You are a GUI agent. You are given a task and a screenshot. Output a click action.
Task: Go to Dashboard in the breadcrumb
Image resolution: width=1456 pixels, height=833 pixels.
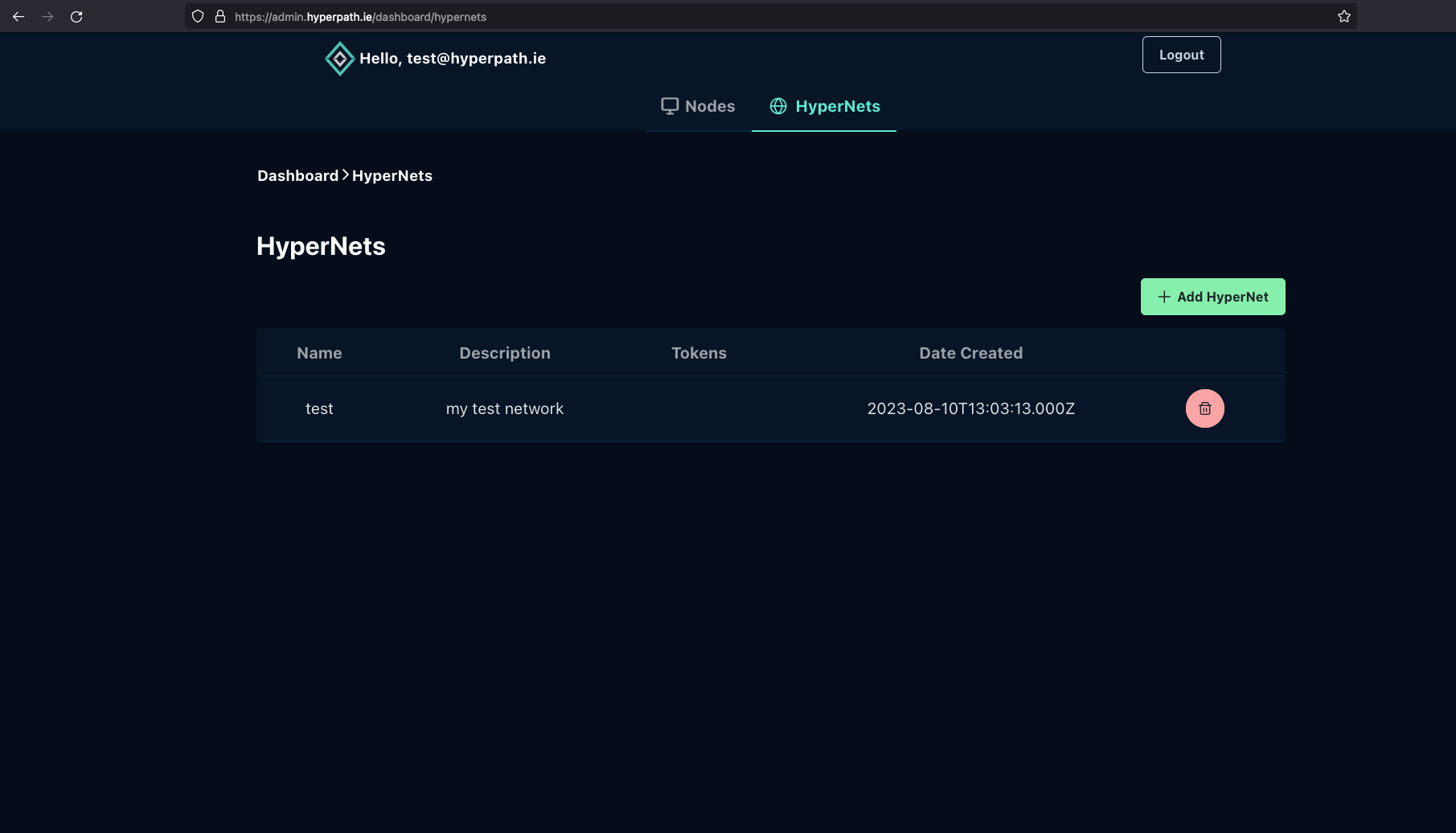tap(297, 175)
